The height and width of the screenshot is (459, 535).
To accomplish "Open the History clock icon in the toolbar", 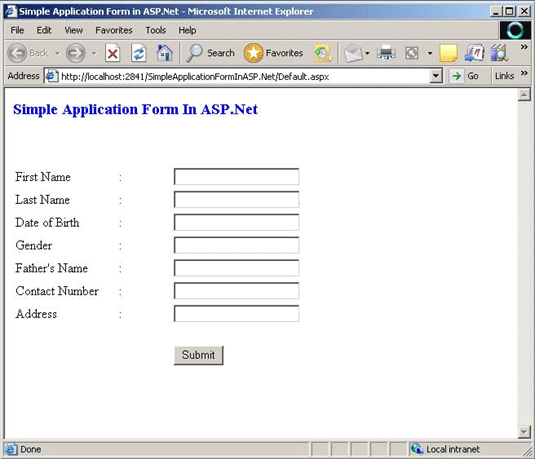I will pos(322,53).
